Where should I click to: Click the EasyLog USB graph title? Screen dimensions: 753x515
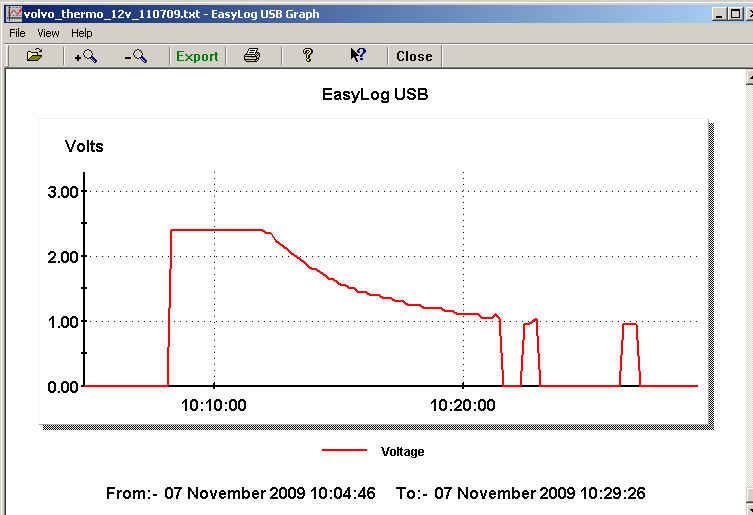(375, 96)
